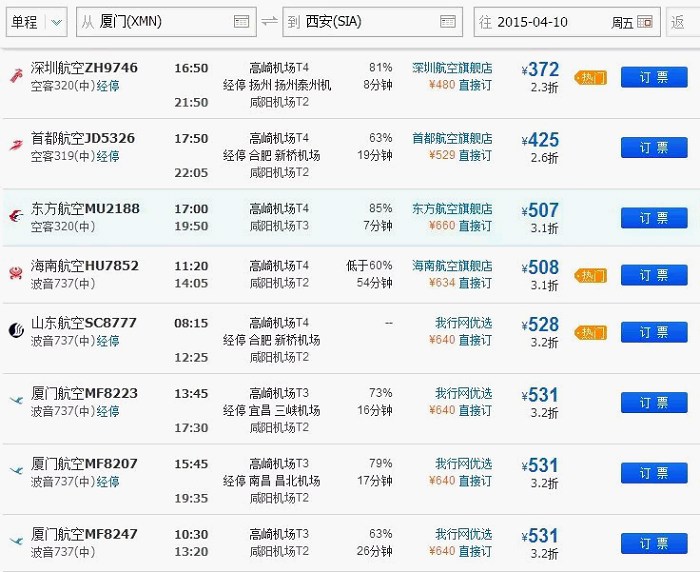Image resolution: width=700 pixels, height=572 pixels.
Task: Book ticket for flight JD5326
Action: pos(654,147)
